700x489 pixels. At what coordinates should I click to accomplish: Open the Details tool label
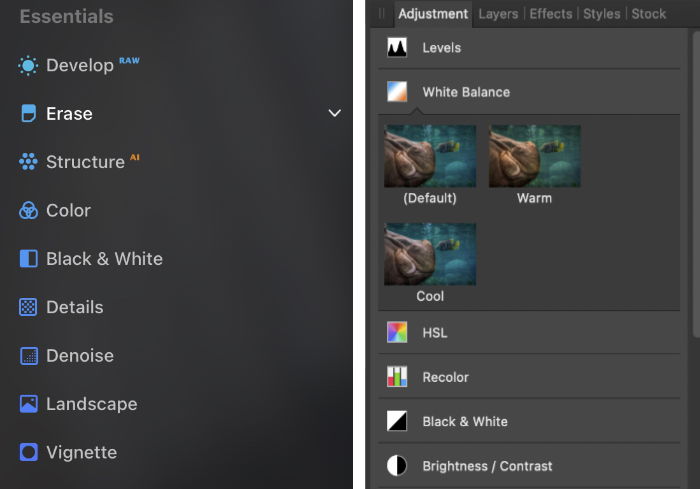pos(75,307)
